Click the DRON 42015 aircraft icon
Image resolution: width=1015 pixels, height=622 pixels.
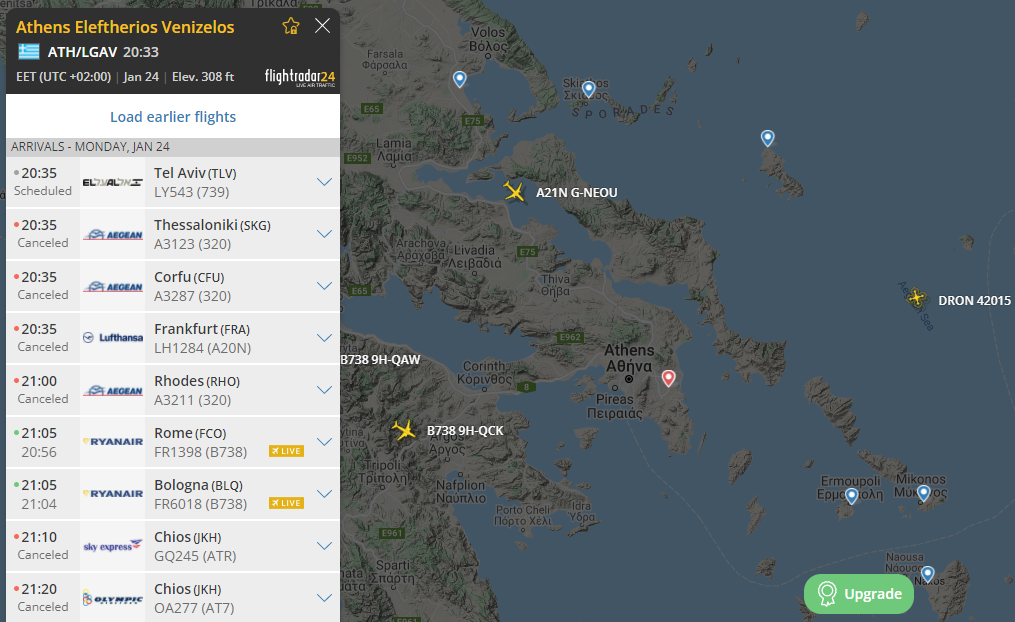point(917,298)
